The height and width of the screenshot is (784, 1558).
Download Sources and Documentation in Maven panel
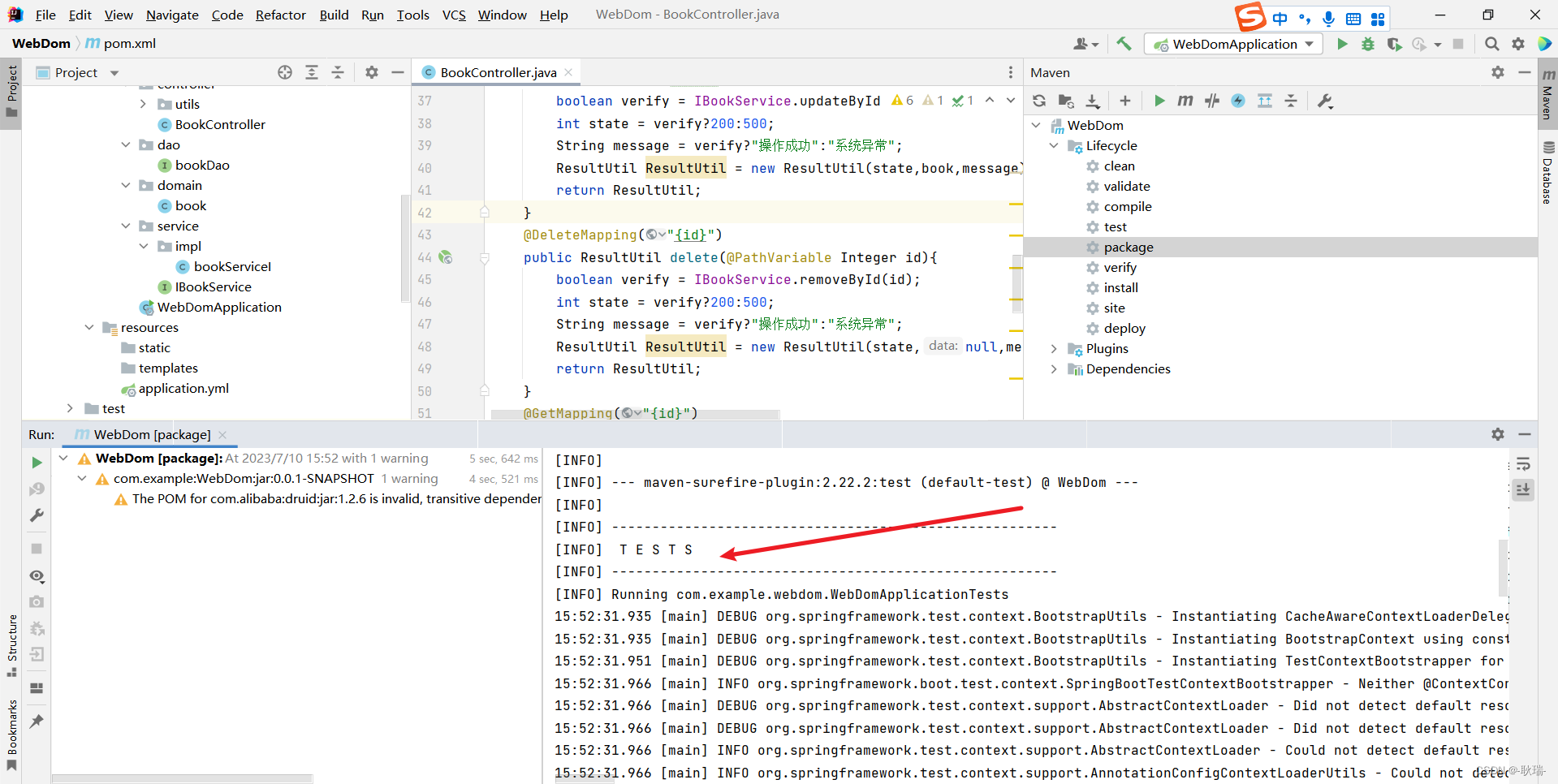[1093, 101]
